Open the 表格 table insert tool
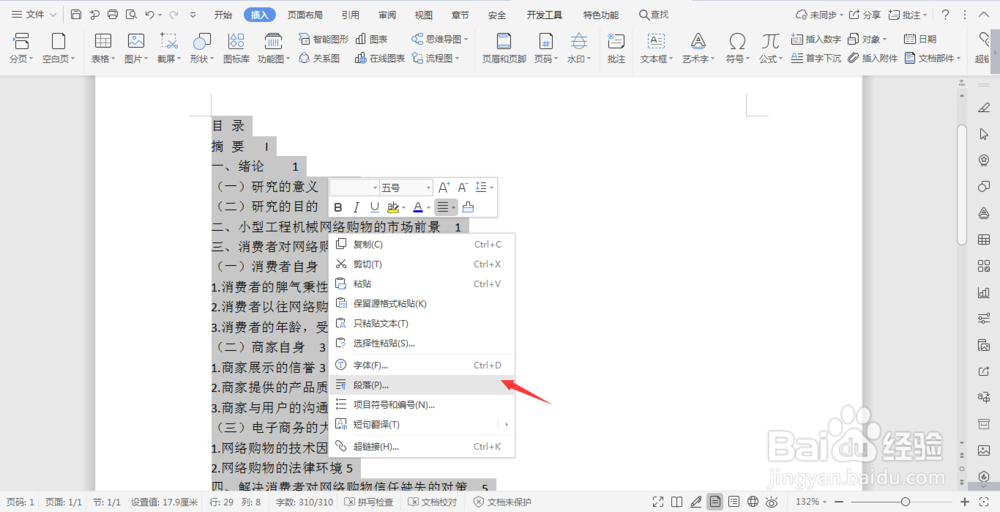This screenshot has width=1000, height=512. coord(103,48)
